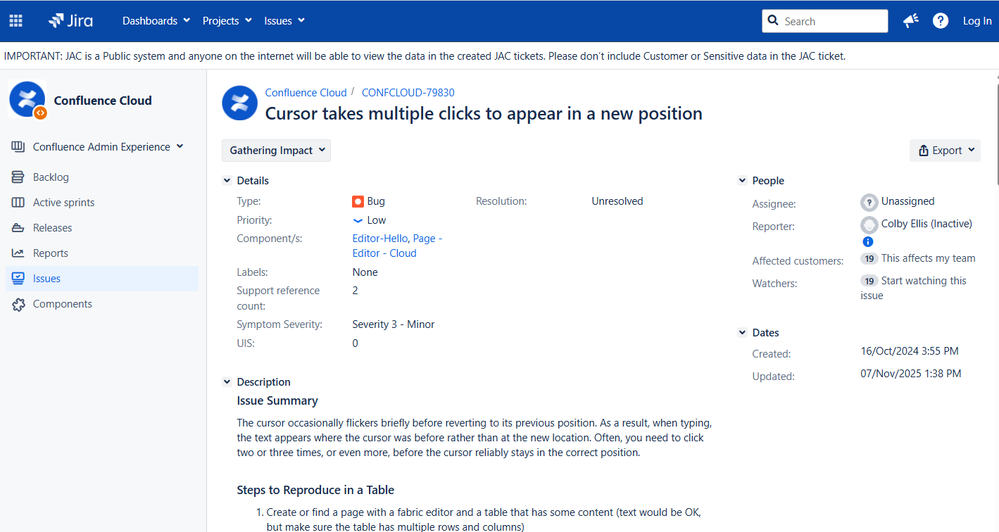Click the Unresolved resolution value
999x532 pixels.
point(617,201)
